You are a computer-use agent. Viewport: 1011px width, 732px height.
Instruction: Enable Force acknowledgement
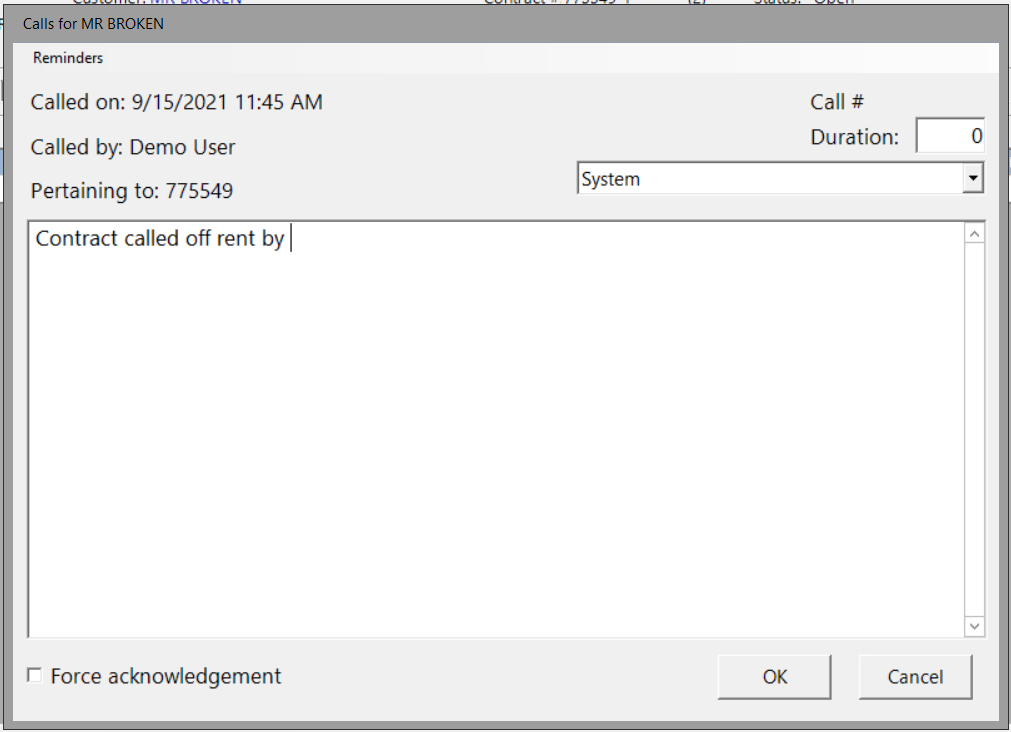point(34,675)
